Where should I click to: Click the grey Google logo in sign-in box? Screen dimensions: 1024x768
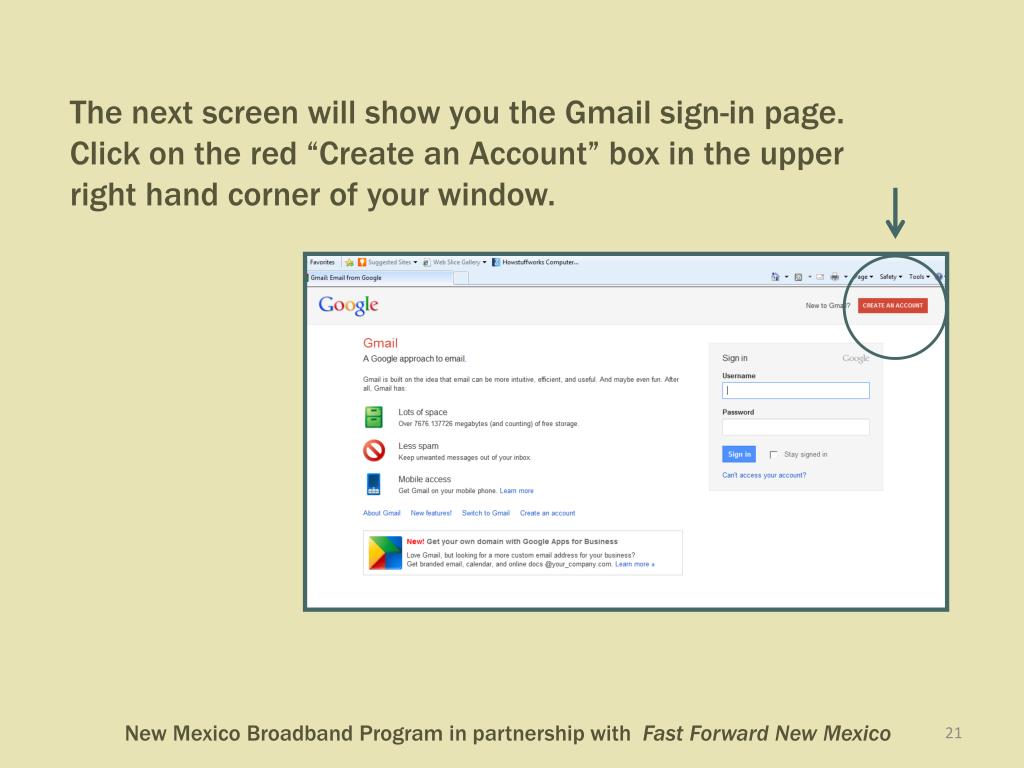856,359
